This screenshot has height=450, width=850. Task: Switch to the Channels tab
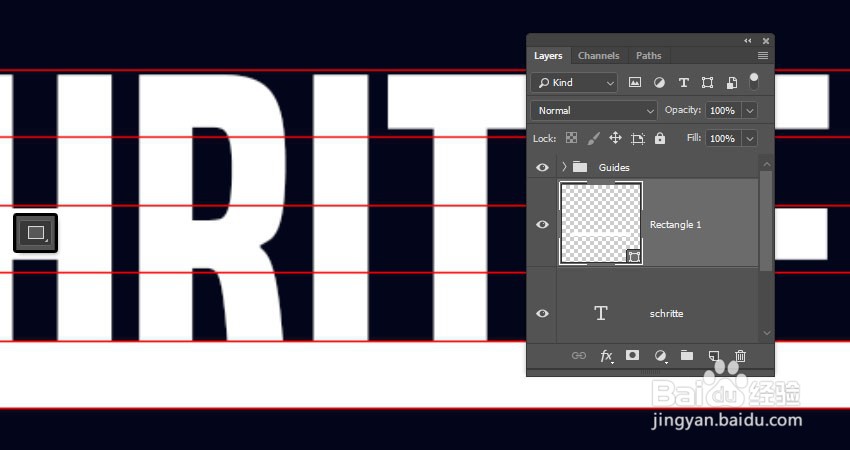[598, 56]
